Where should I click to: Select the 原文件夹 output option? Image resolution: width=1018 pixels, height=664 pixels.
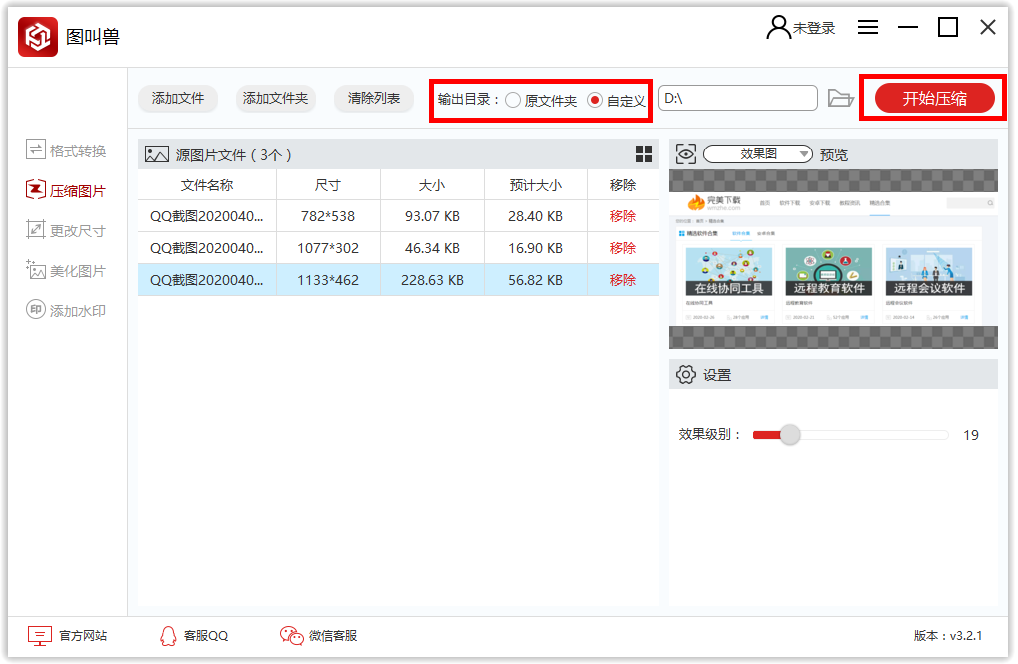513,99
